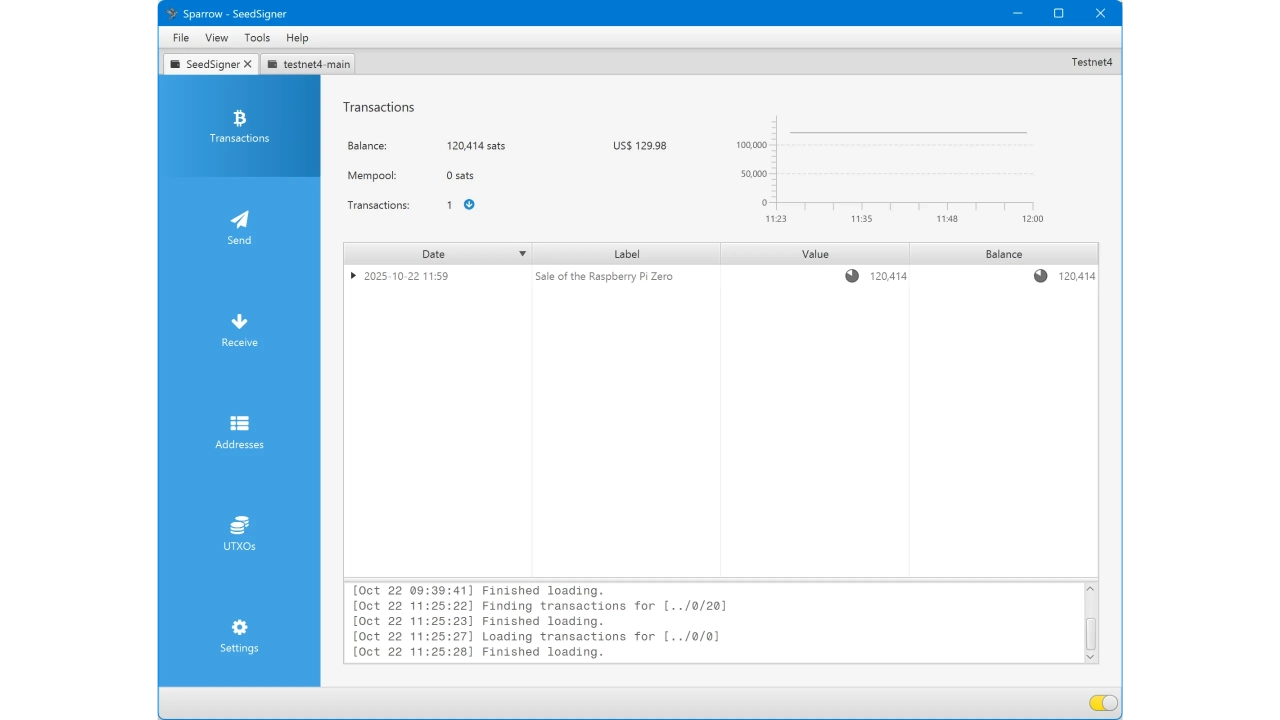1280x720 pixels.
Task: Click the Label column header
Action: click(x=626, y=254)
